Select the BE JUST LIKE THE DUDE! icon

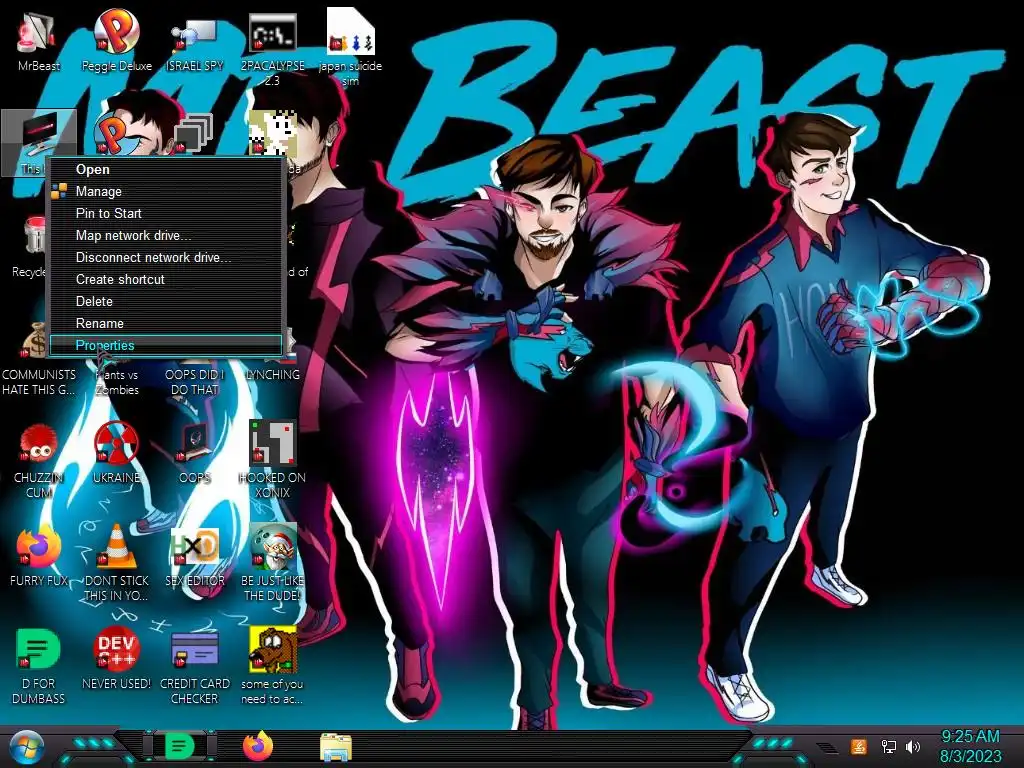272,562
